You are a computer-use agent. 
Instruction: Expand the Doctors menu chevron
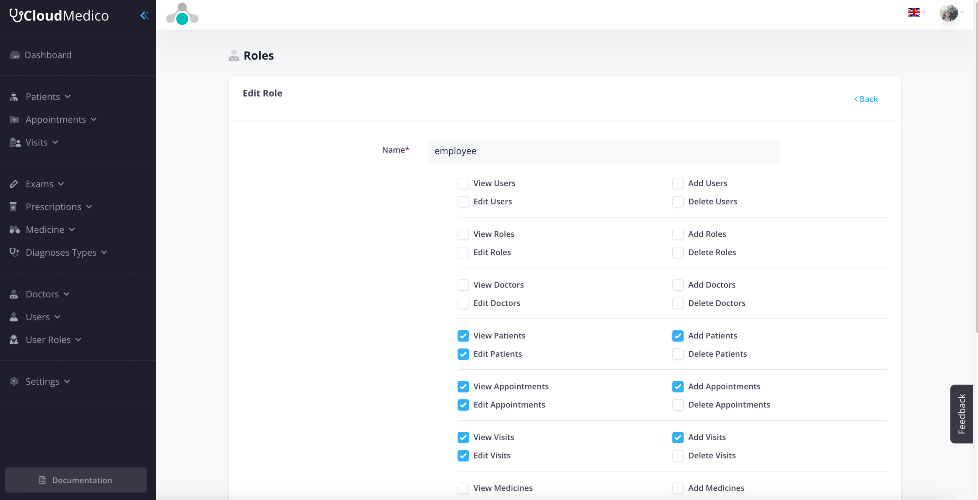(66, 294)
